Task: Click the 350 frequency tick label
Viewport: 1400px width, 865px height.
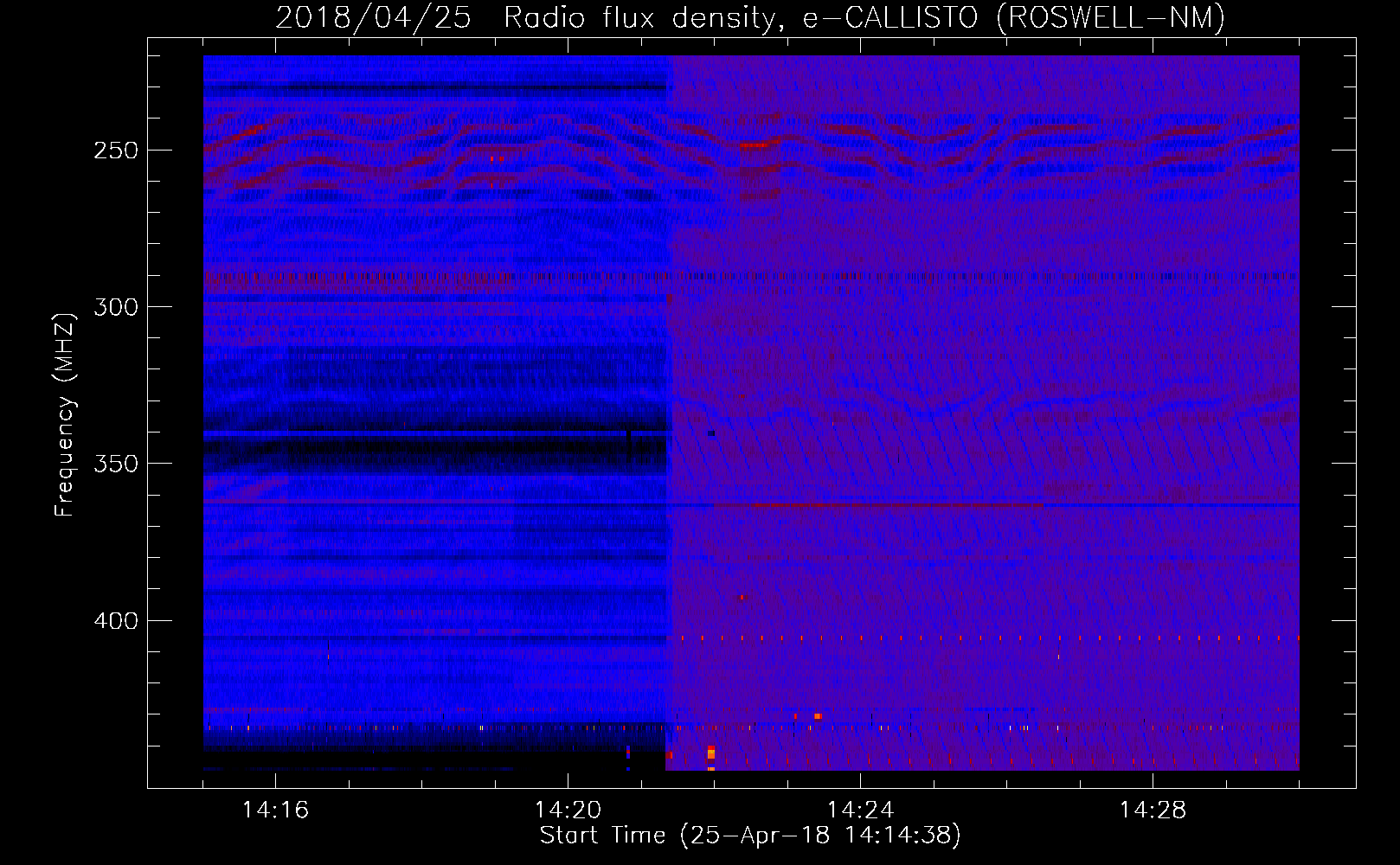Action: point(116,464)
